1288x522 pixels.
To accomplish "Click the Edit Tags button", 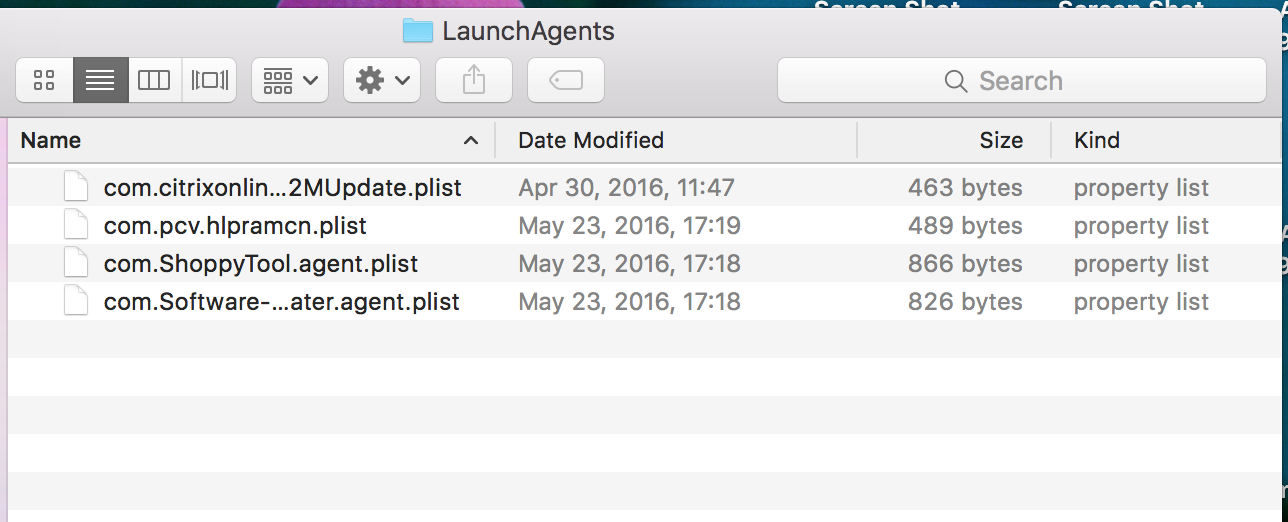I will tap(566, 81).
